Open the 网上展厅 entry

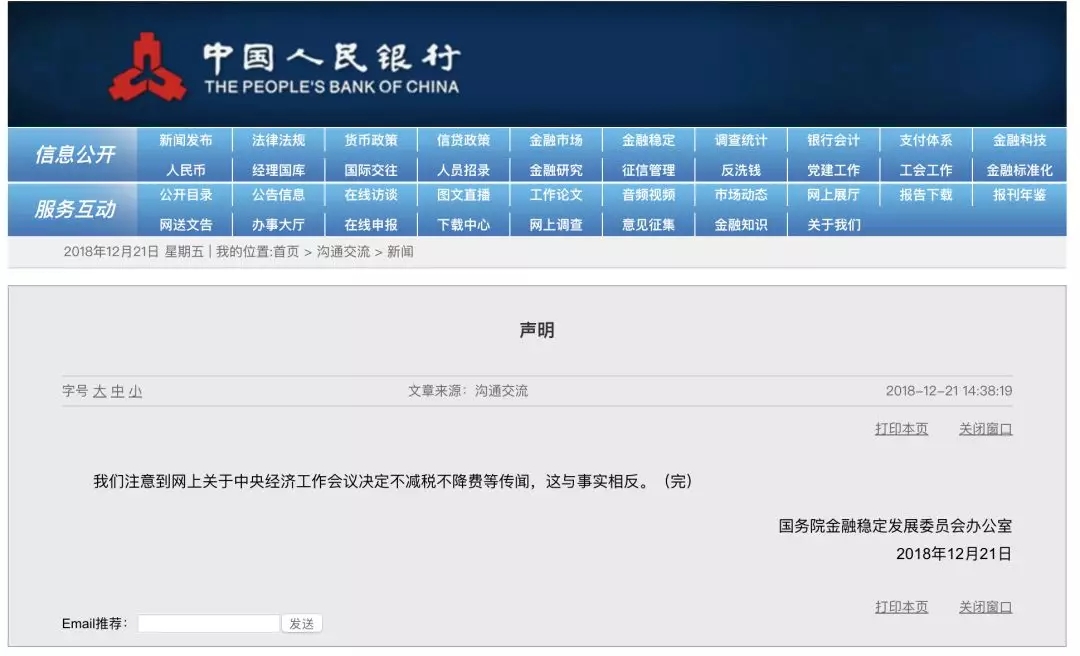(x=833, y=195)
